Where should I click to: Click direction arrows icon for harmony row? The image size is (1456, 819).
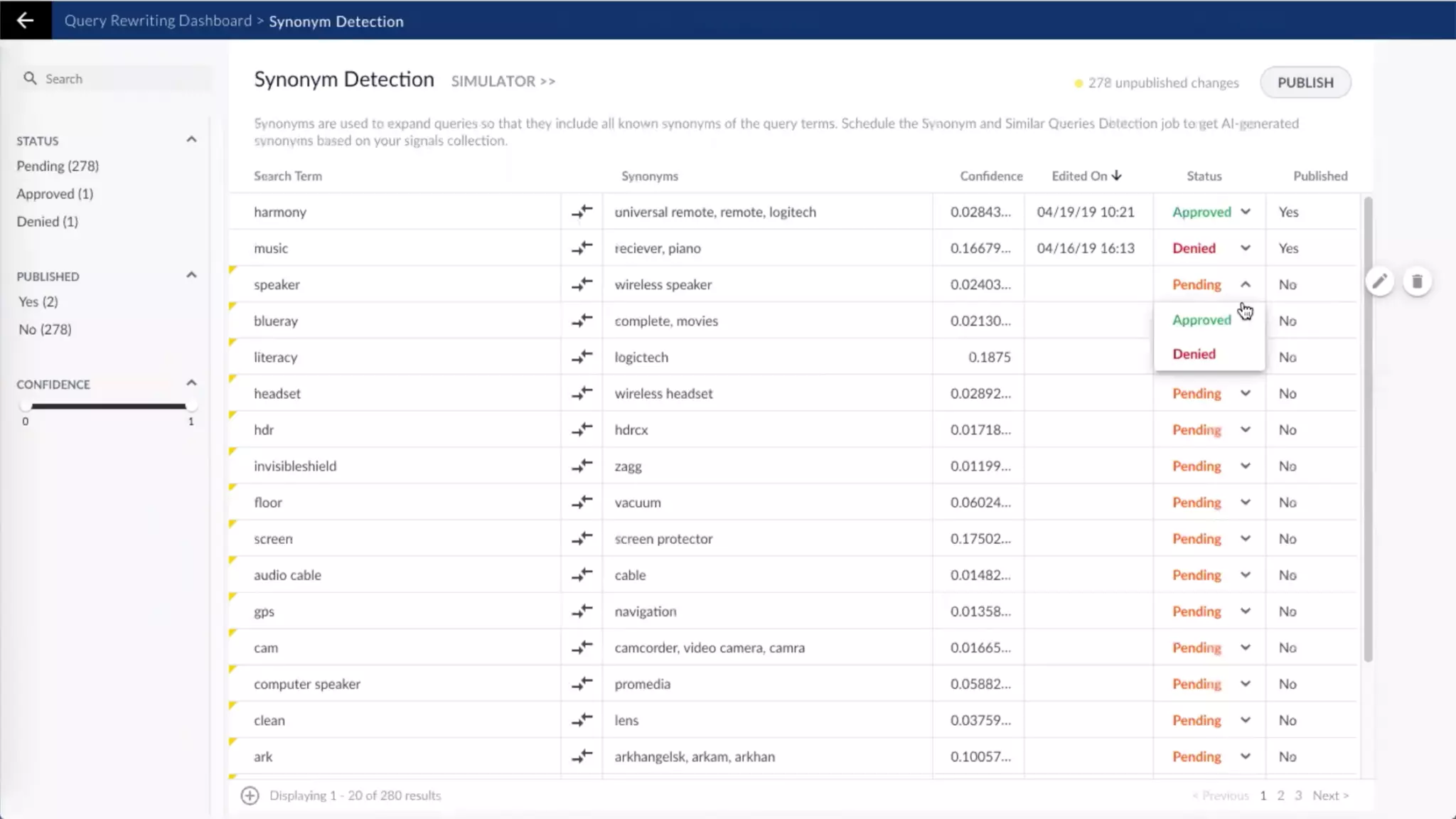coord(582,212)
